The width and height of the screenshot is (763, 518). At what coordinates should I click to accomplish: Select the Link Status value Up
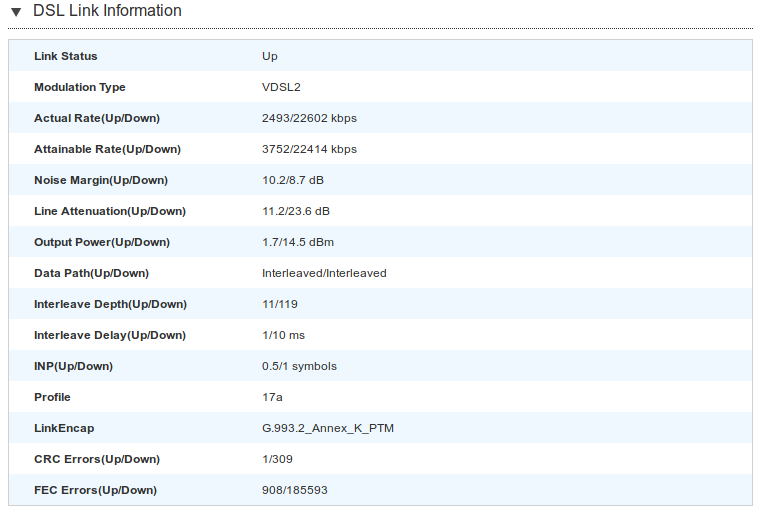270,56
